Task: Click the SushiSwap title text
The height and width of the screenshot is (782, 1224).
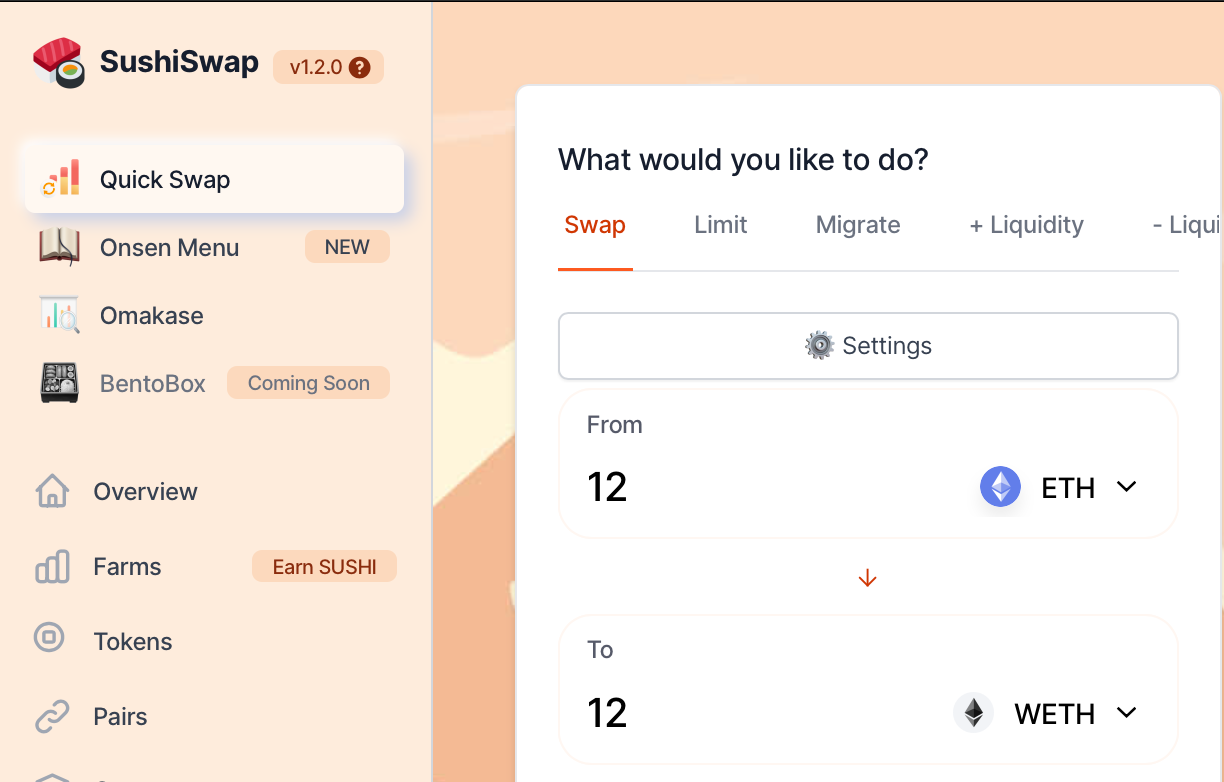Action: tap(179, 62)
